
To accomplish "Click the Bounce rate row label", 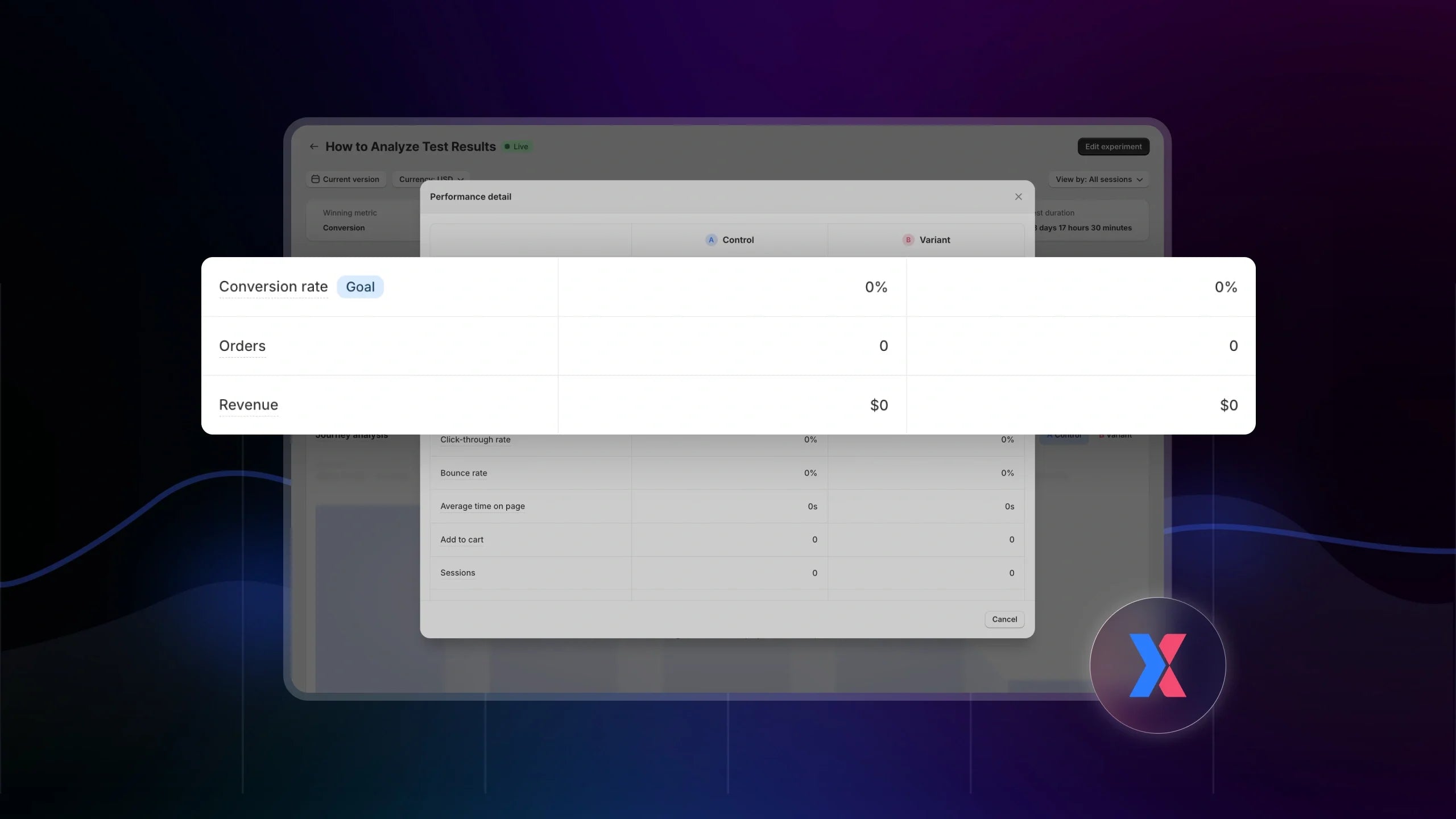I will (464, 473).
